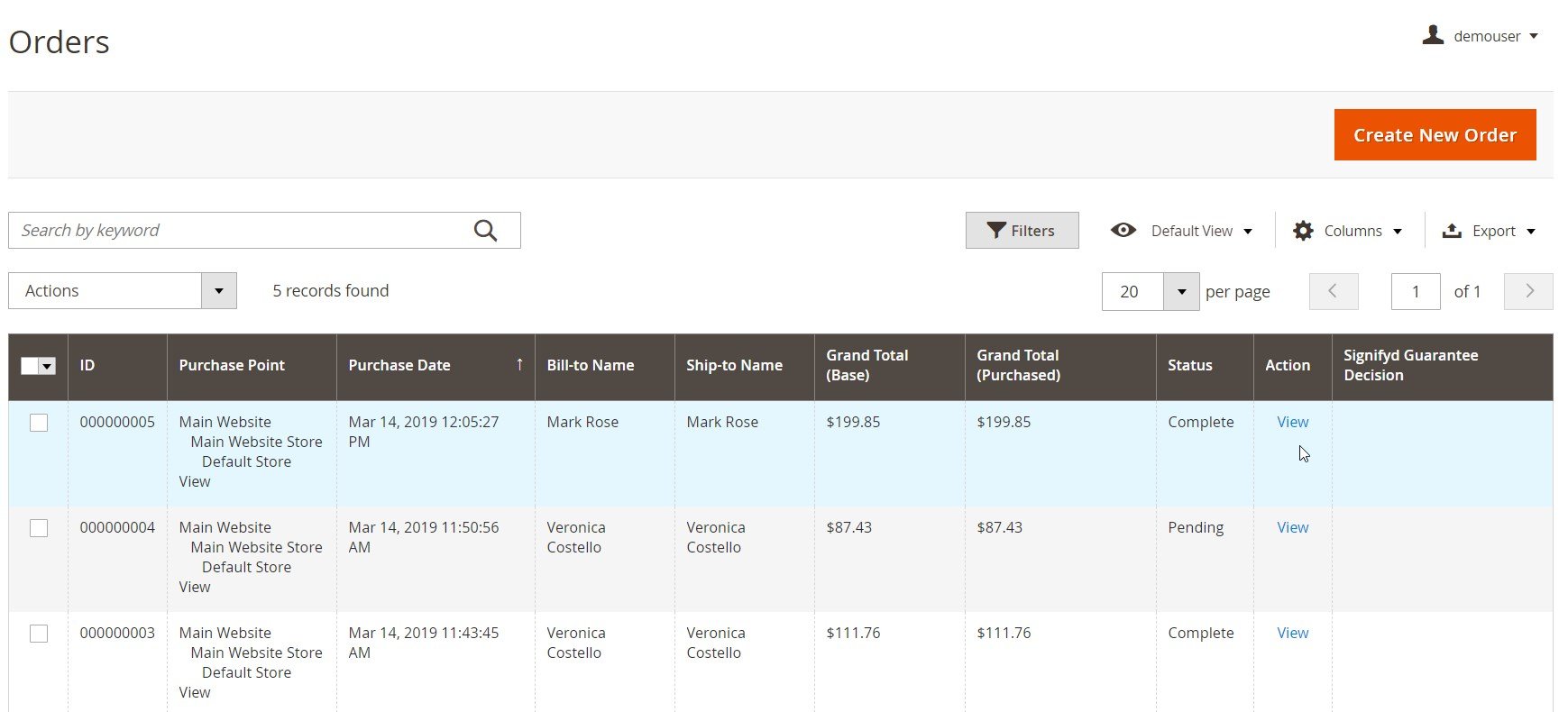Click Mark Rose in Bill-to Name column
1568x712 pixels.
click(582, 422)
